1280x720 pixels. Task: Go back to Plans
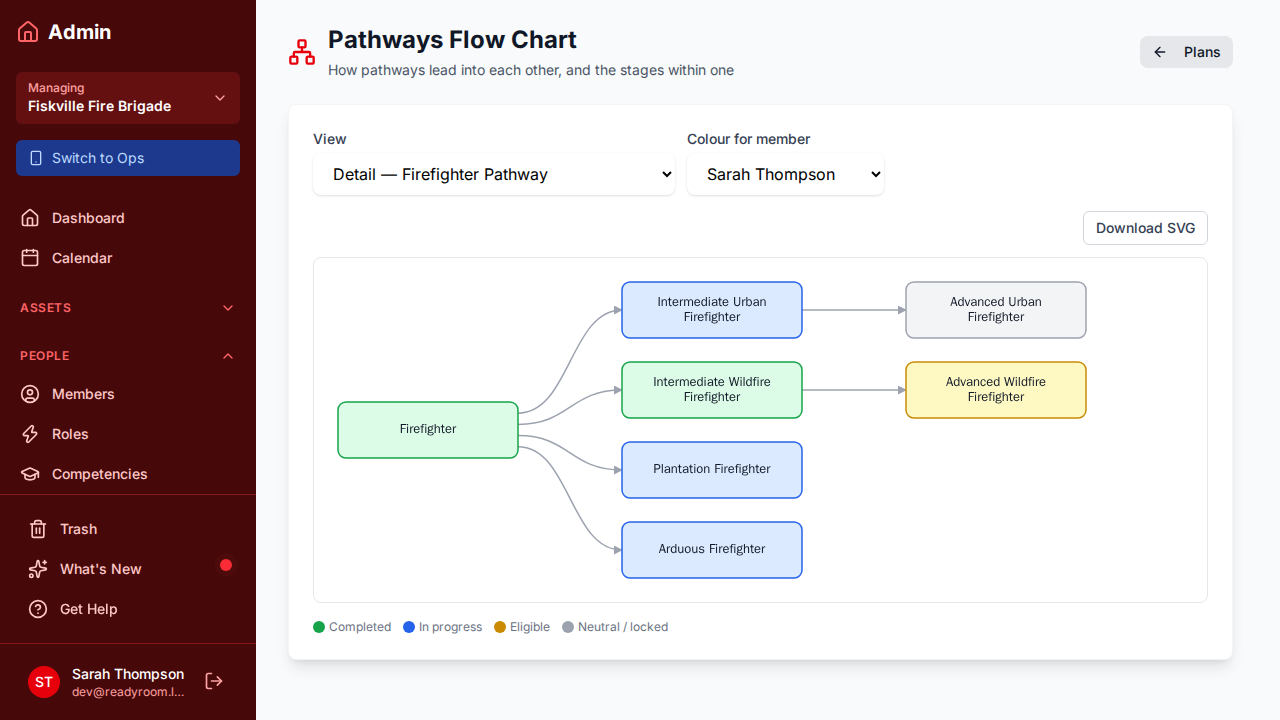pos(1186,52)
